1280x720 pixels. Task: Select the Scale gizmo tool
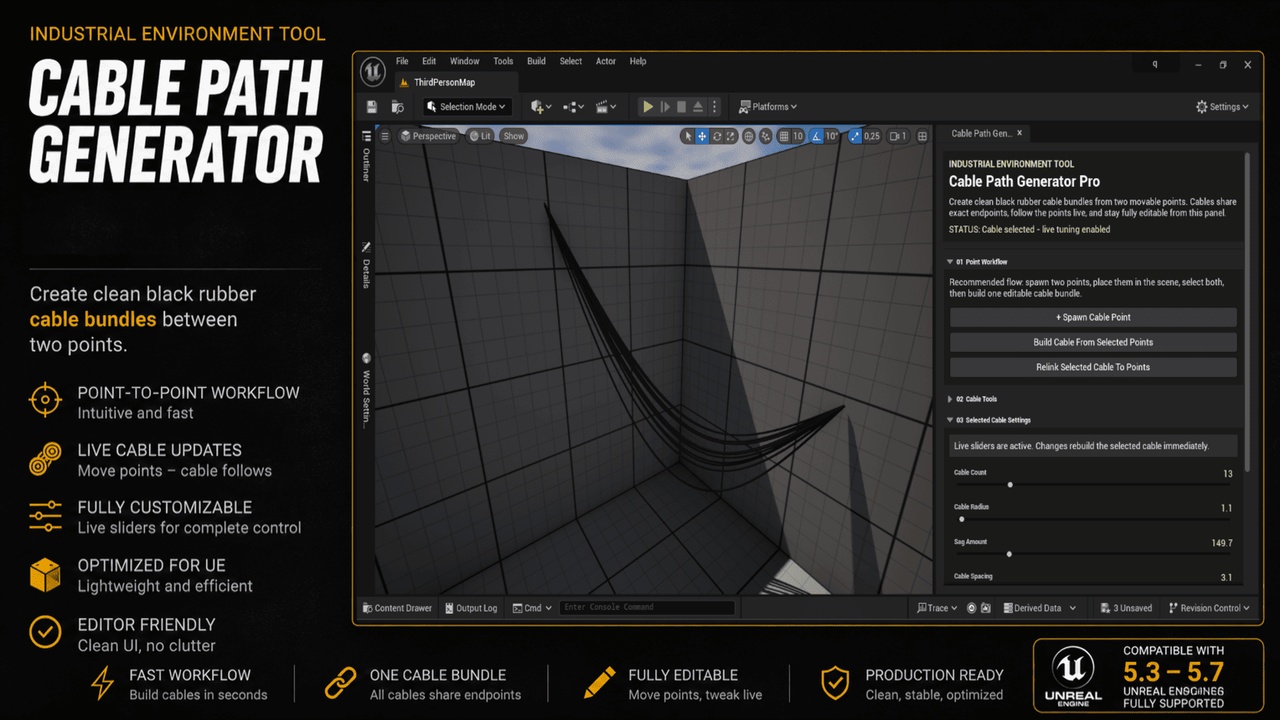pos(731,136)
